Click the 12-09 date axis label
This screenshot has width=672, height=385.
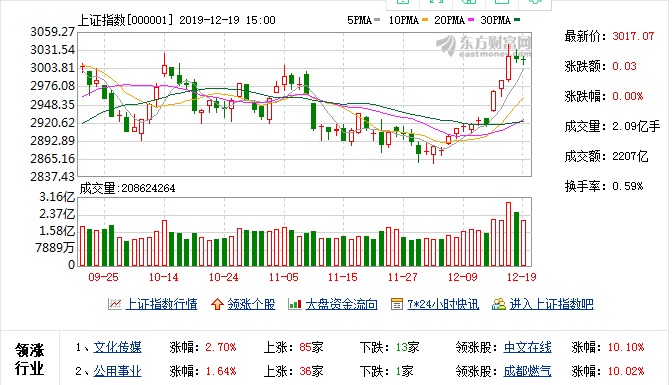pyautogui.click(x=462, y=277)
